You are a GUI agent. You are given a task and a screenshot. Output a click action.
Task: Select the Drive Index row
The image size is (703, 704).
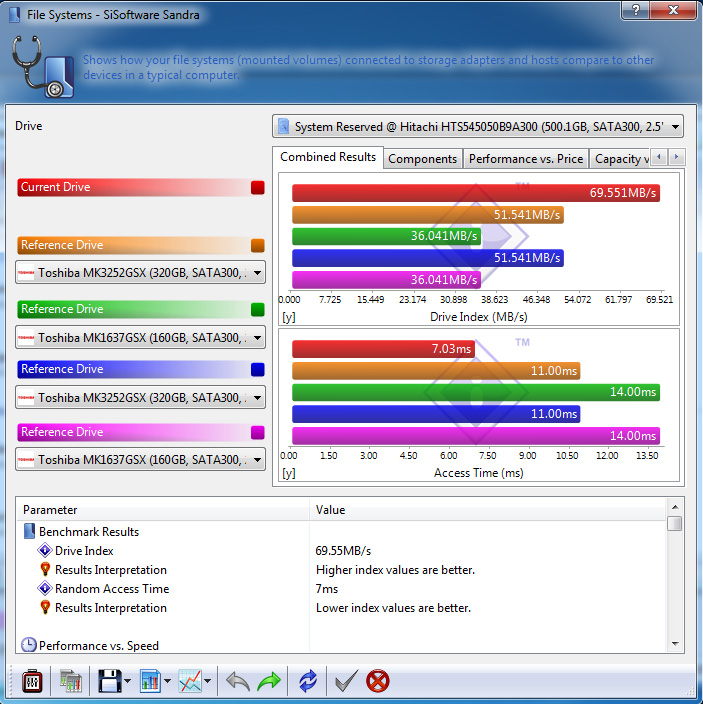tap(341, 550)
